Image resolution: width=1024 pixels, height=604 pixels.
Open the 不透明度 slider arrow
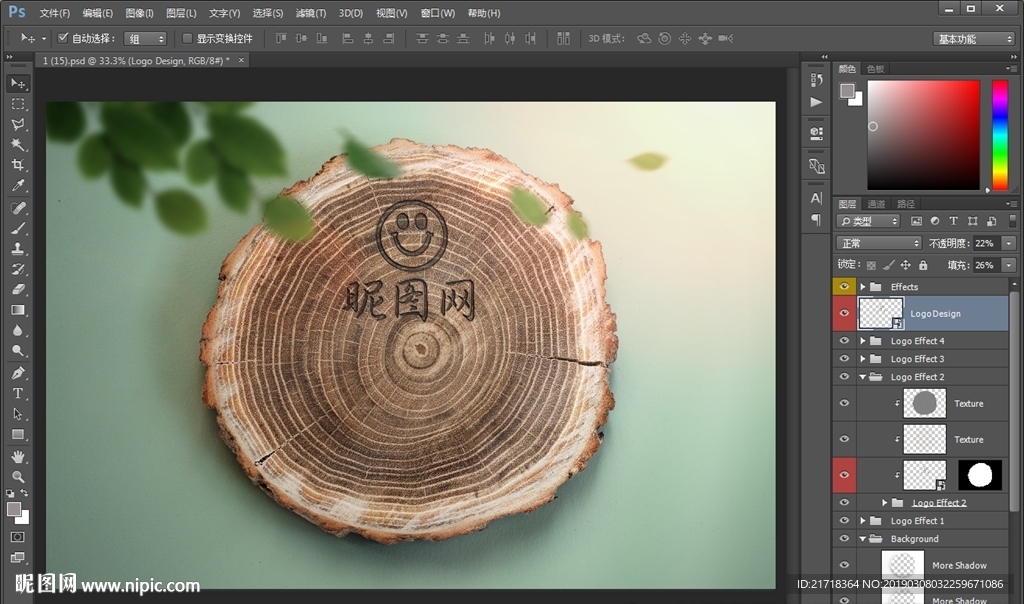[1009, 244]
